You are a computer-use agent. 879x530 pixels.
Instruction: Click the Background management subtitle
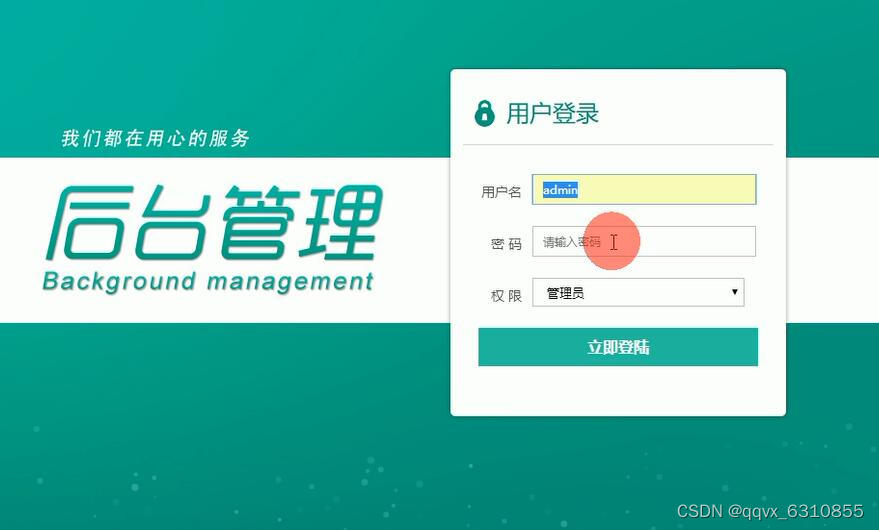pyautogui.click(x=208, y=282)
